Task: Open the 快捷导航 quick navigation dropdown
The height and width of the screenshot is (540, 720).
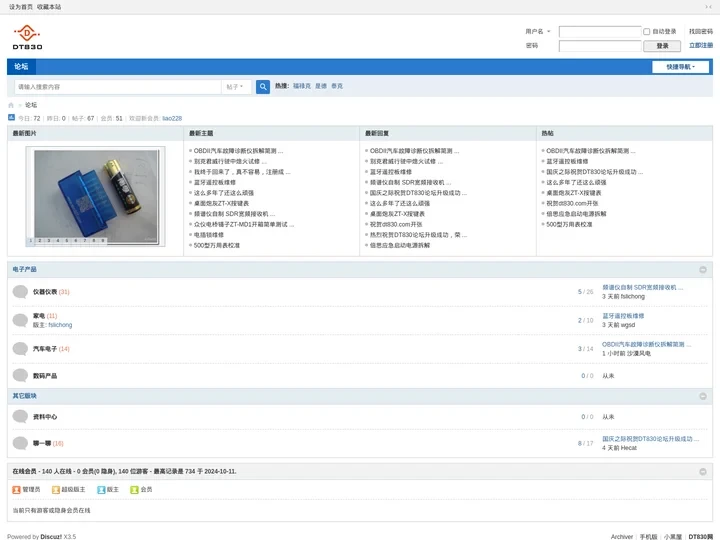Action: point(681,67)
